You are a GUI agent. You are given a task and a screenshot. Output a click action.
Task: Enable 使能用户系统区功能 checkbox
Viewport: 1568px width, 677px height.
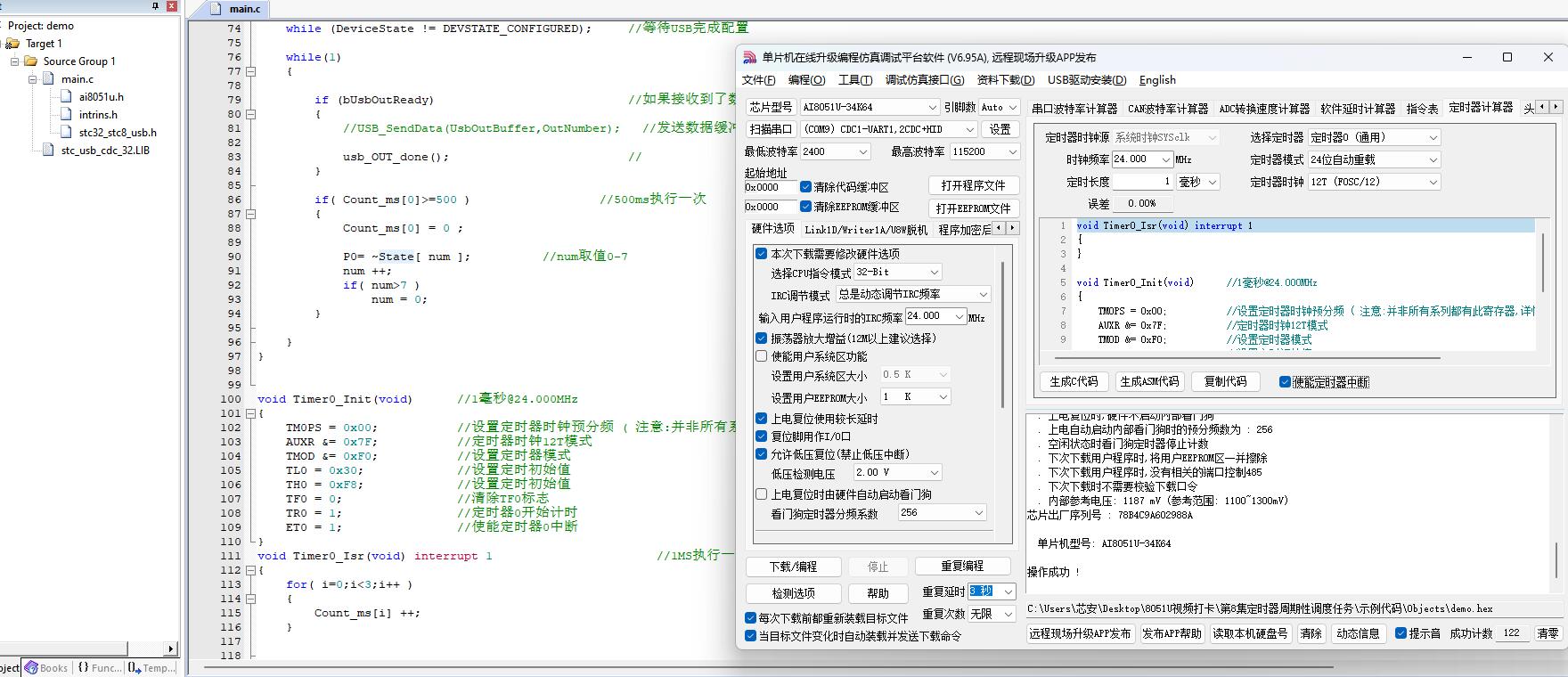(x=762, y=356)
